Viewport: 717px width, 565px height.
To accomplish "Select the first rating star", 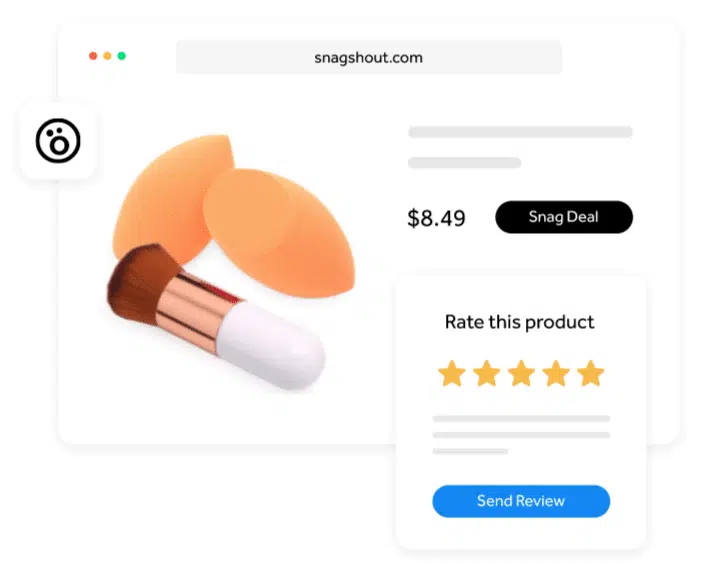I will pos(452,373).
